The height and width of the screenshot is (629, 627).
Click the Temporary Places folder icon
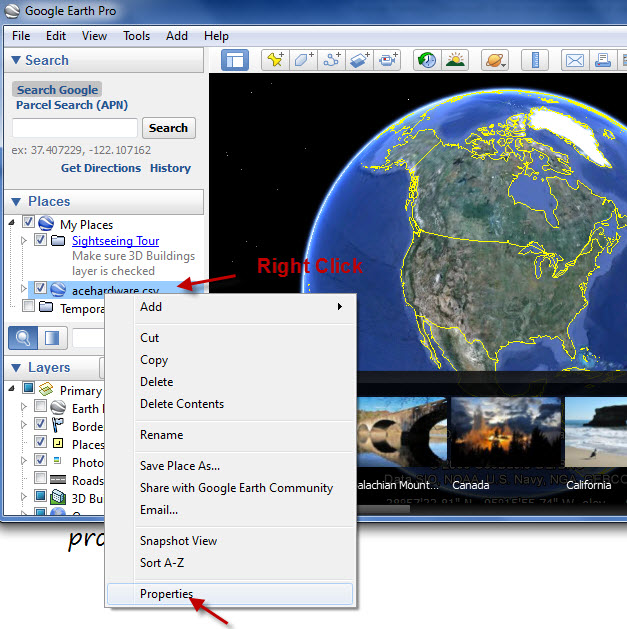click(x=46, y=307)
